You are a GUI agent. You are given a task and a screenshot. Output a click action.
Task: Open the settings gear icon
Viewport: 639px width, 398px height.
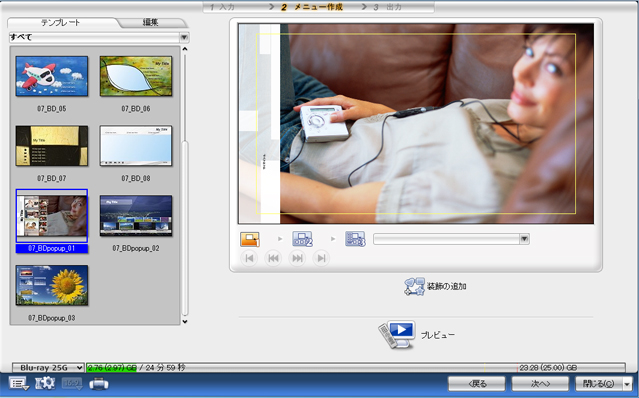point(45,383)
